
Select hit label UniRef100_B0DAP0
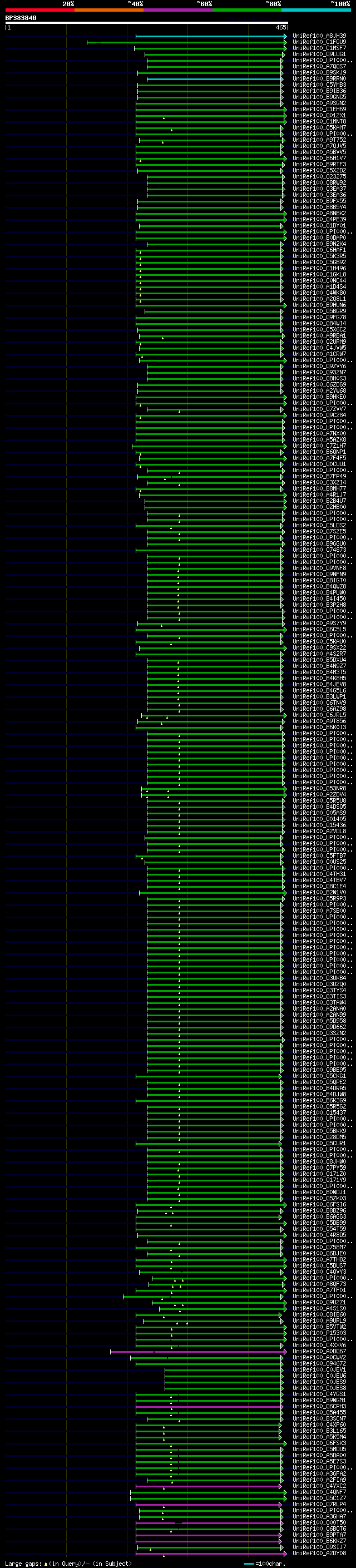(x=319, y=238)
